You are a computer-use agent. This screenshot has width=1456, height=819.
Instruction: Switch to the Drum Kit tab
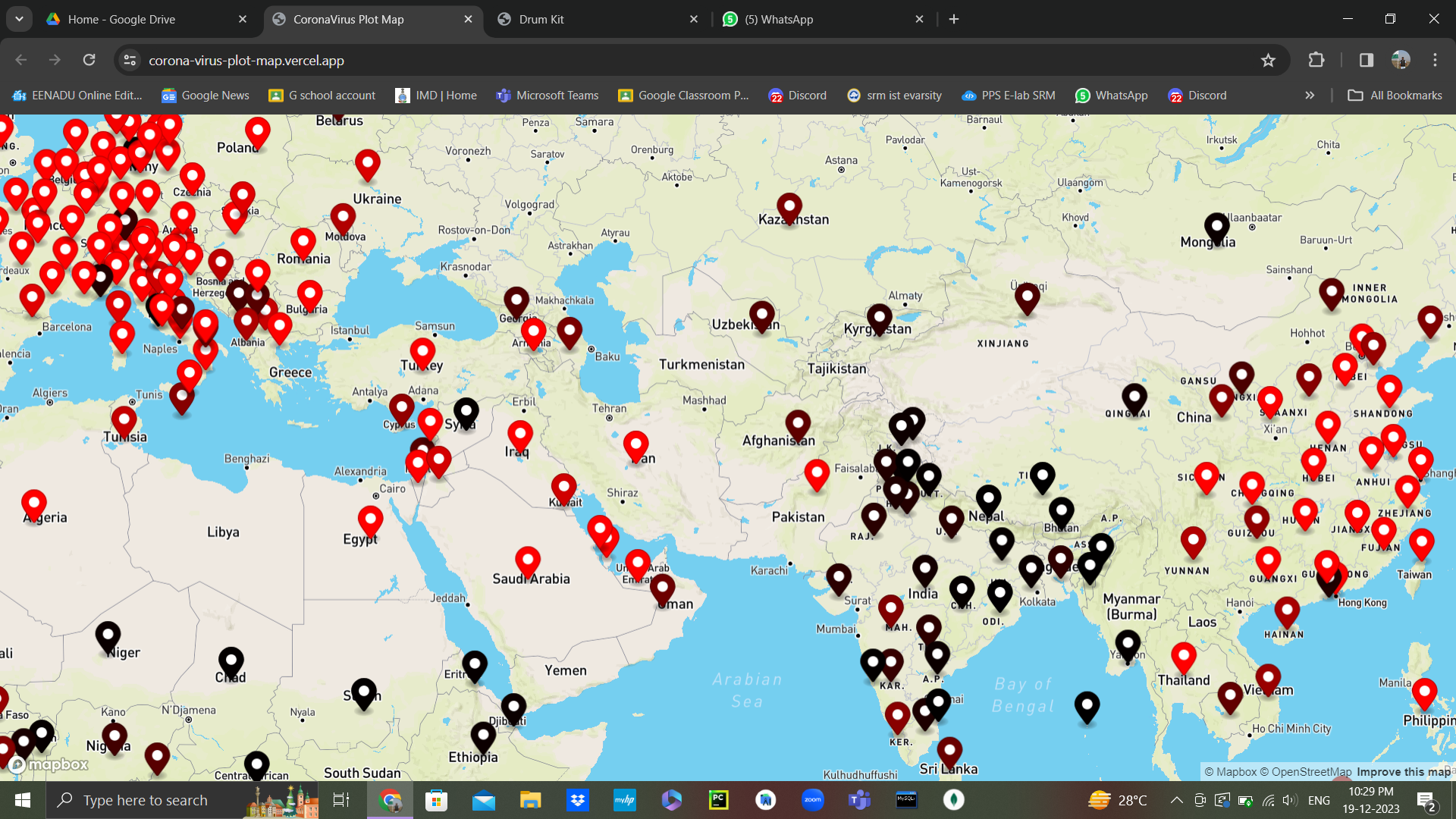[541, 20]
